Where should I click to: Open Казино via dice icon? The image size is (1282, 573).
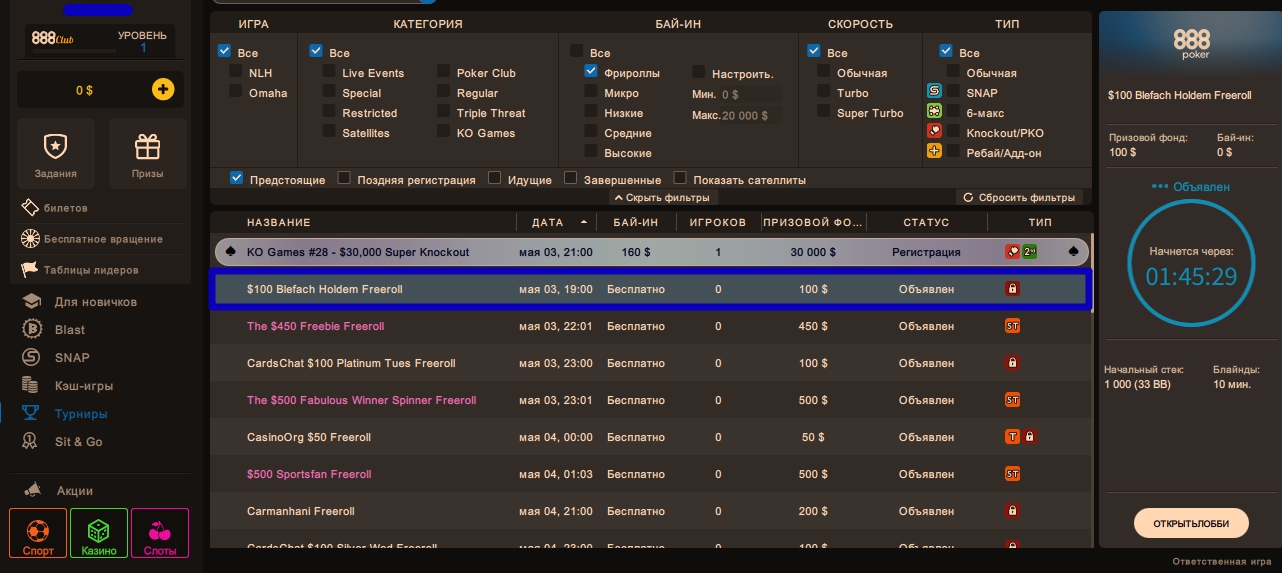(x=99, y=530)
